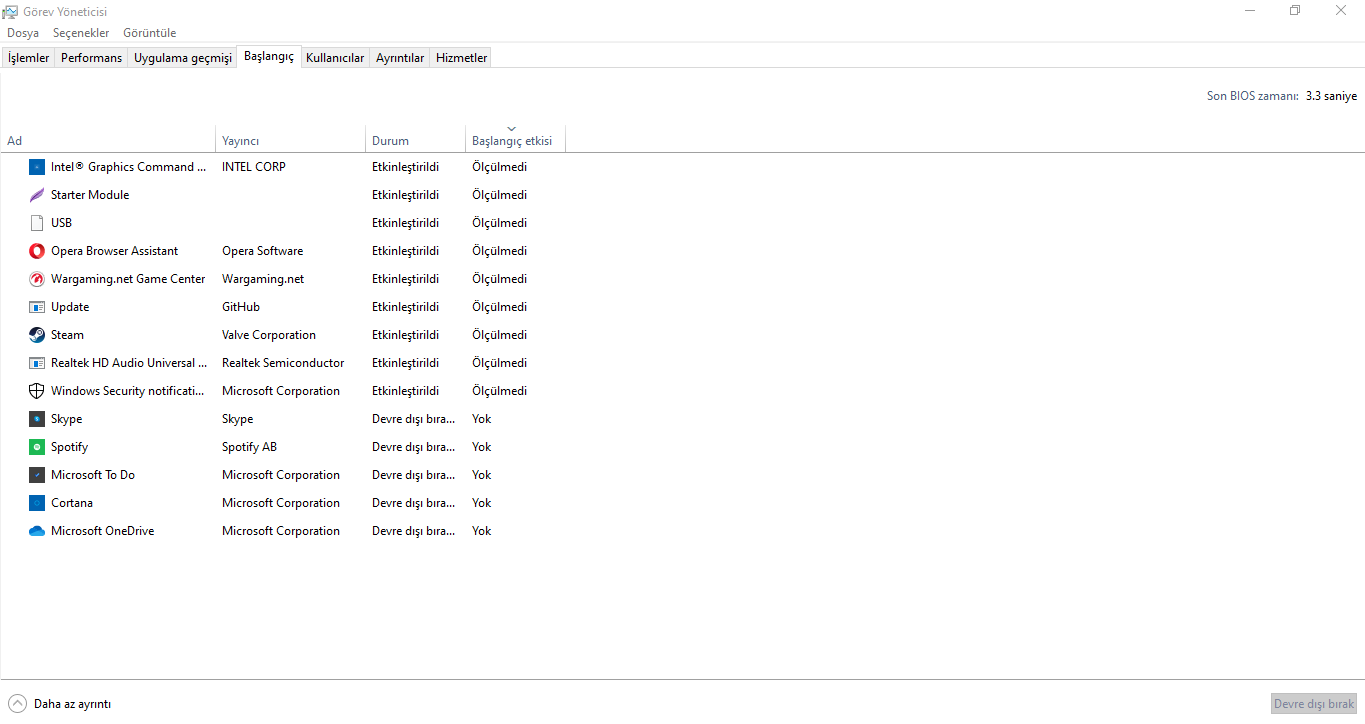Click the Spotify AB publisher cell
The height and width of the screenshot is (724, 1365).
tap(250, 447)
